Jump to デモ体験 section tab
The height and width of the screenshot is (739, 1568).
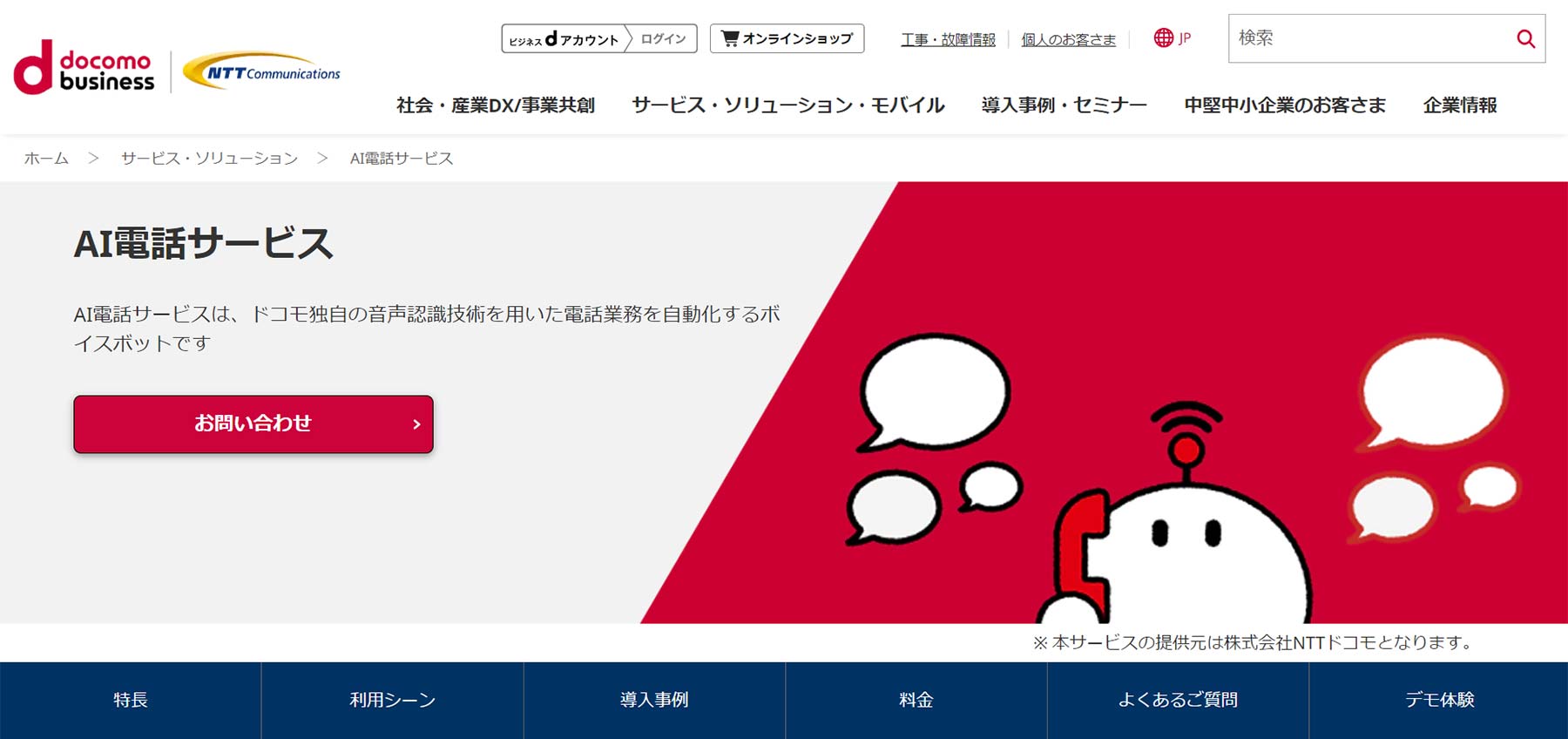[1439, 700]
